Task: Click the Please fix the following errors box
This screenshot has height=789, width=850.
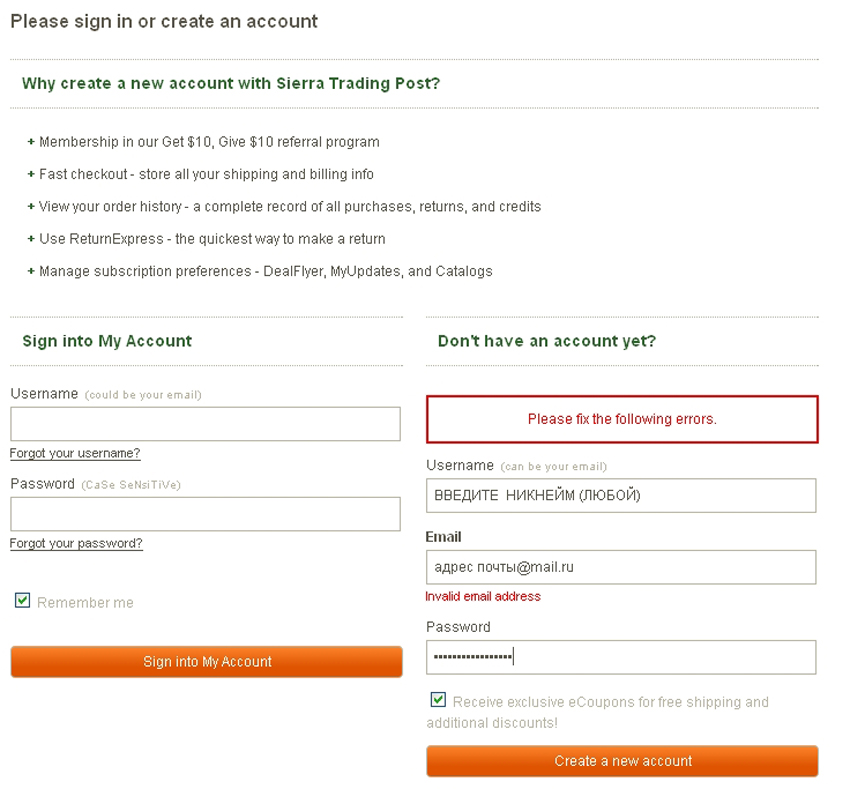Action: point(622,419)
